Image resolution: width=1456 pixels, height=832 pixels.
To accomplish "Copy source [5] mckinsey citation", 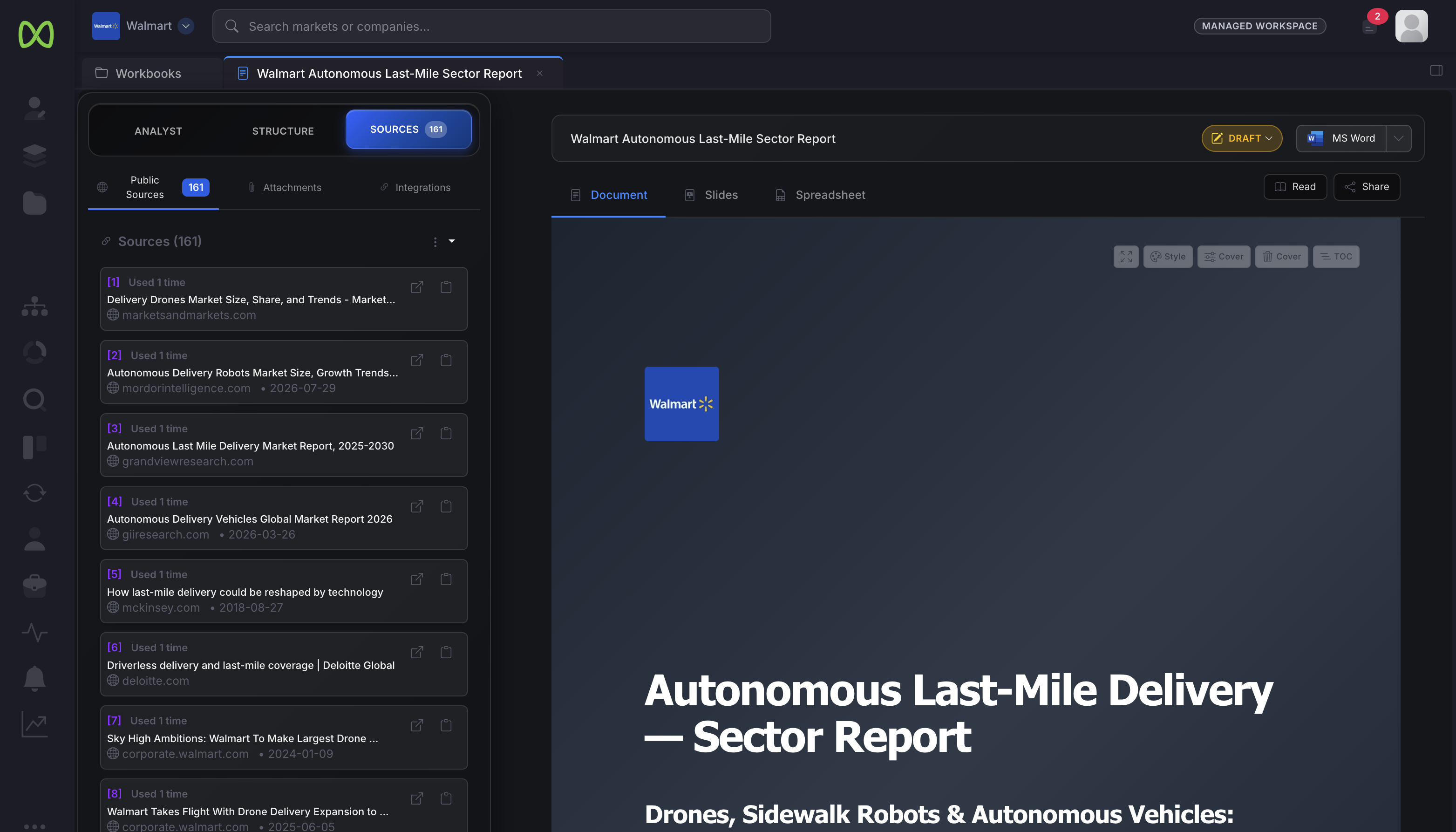I will click(x=446, y=579).
